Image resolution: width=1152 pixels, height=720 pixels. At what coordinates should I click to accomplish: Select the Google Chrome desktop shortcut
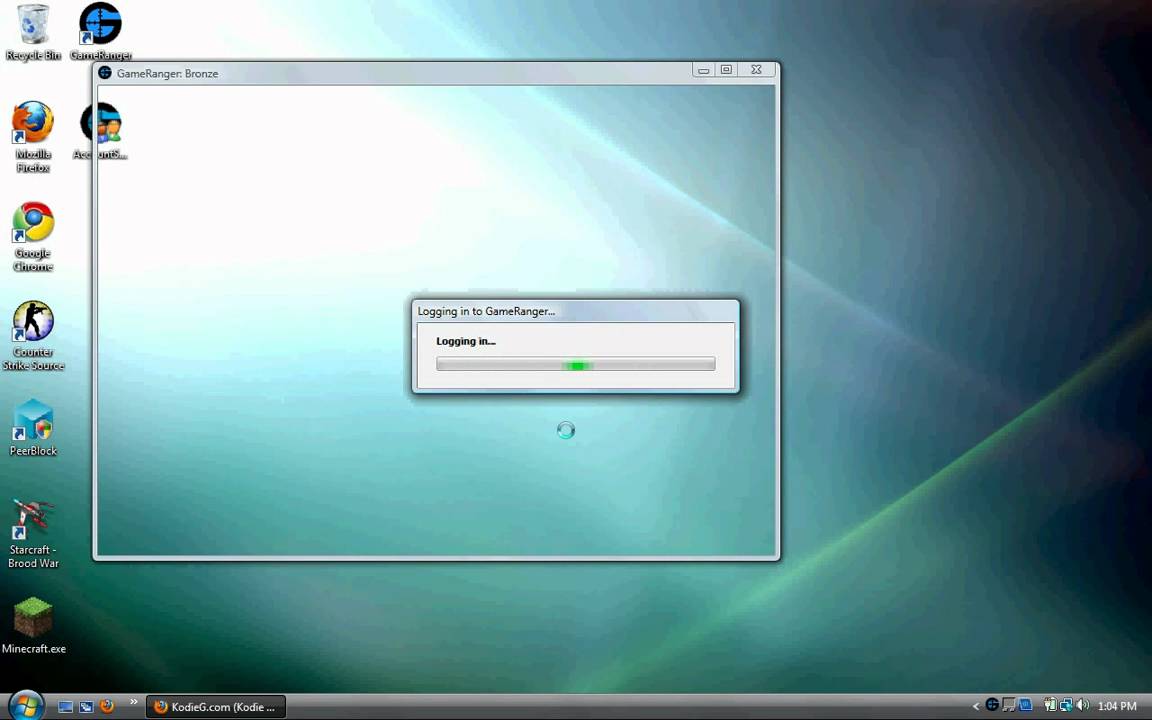click(33, 236)
